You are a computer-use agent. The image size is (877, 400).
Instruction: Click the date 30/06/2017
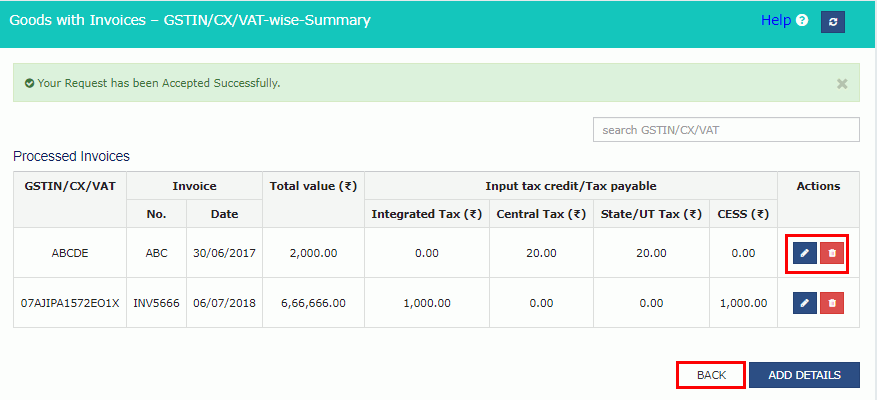(224, 253)
